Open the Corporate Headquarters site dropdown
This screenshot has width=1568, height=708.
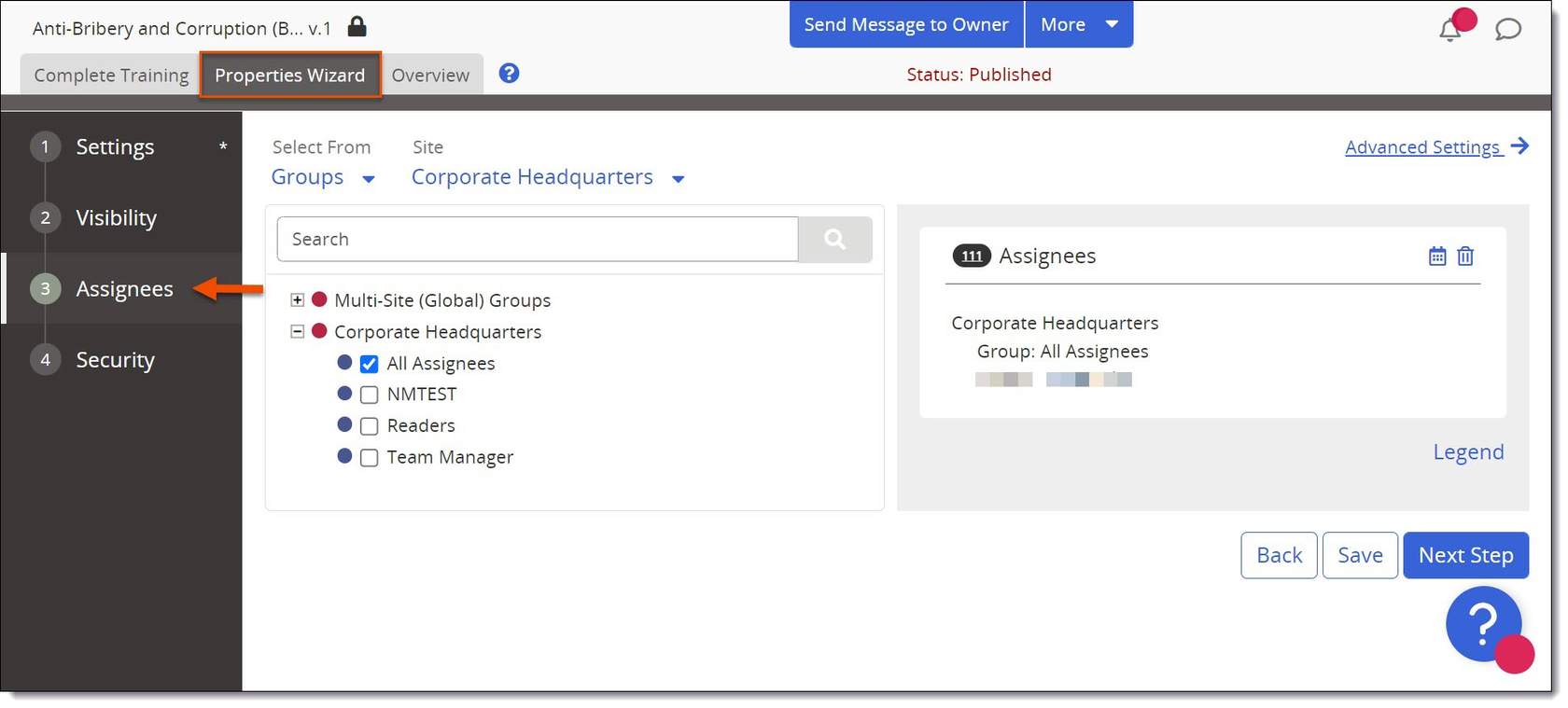(548, 177)
